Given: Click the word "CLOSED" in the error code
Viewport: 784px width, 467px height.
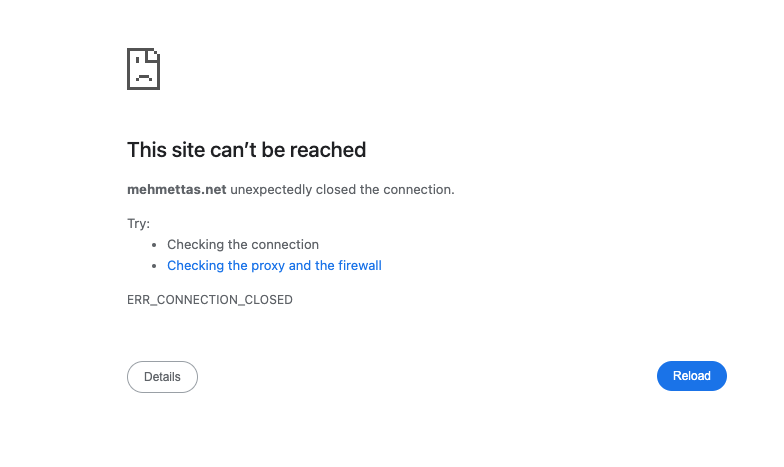Looking at the screenshot, I should click(269, 300).
